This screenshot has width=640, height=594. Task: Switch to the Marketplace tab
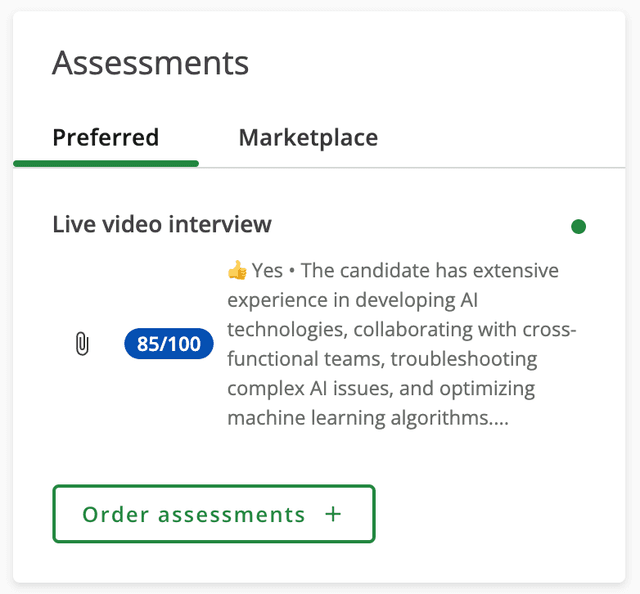308,137
